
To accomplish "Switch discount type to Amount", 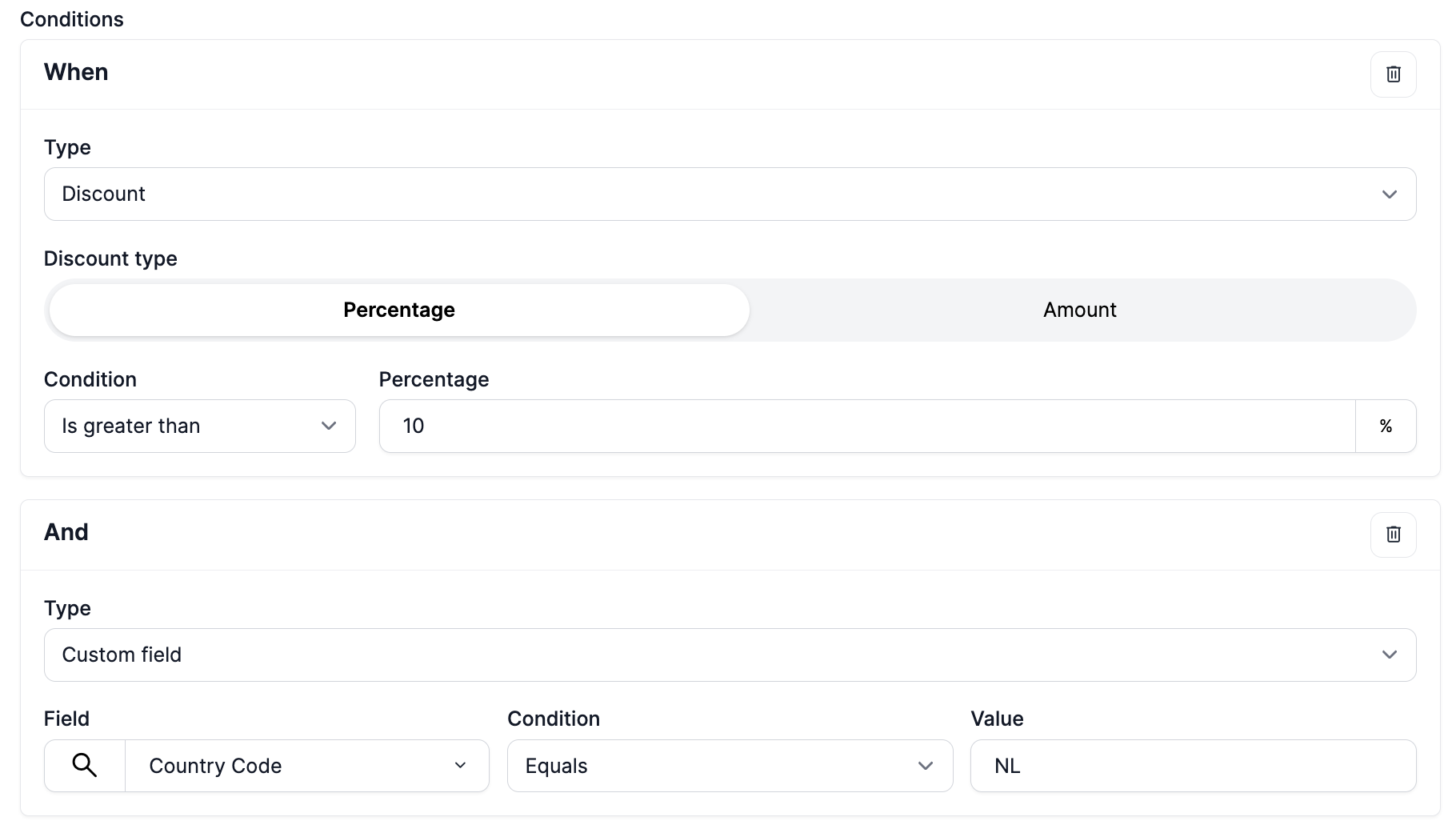I will tap(1079, 310).
